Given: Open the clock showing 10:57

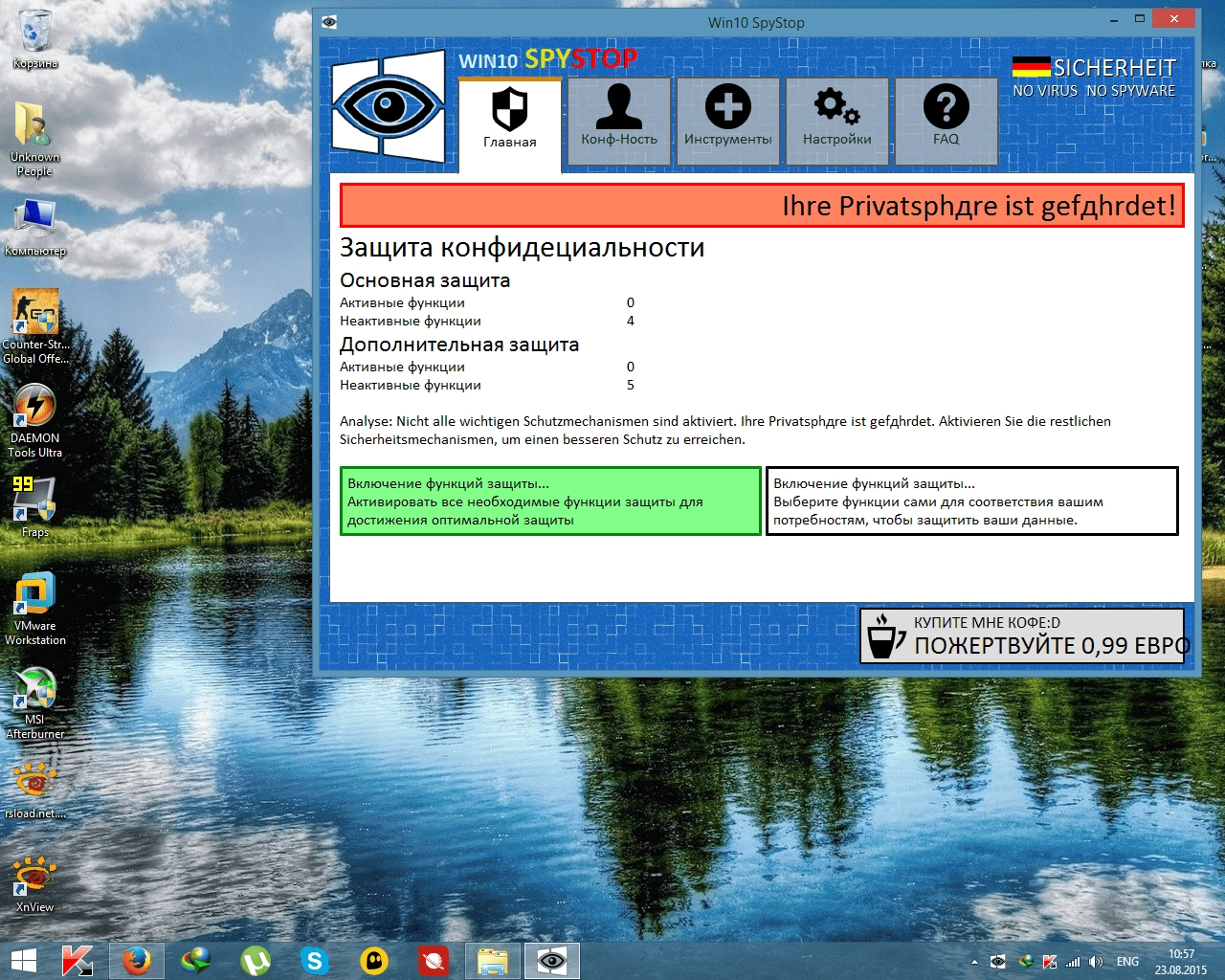Looking at the screenshot, I should 1181,962.
